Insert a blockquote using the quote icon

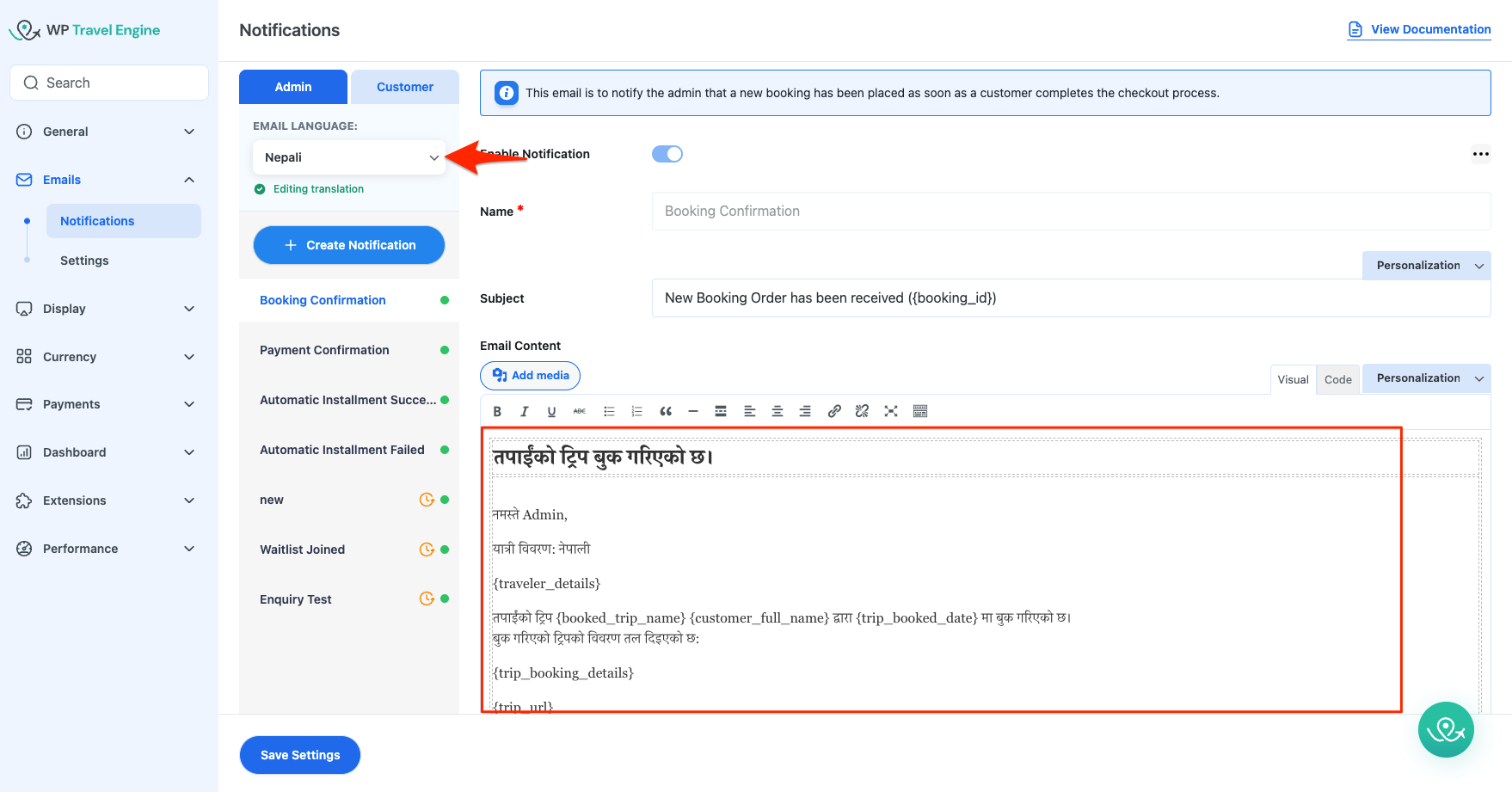pyautogui.click(x=665, y=411)
